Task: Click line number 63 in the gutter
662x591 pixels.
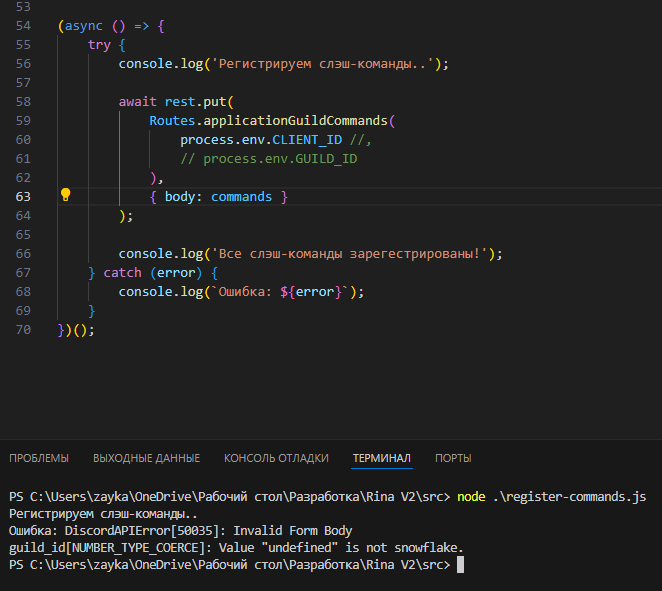Action: tap(23, 197)
